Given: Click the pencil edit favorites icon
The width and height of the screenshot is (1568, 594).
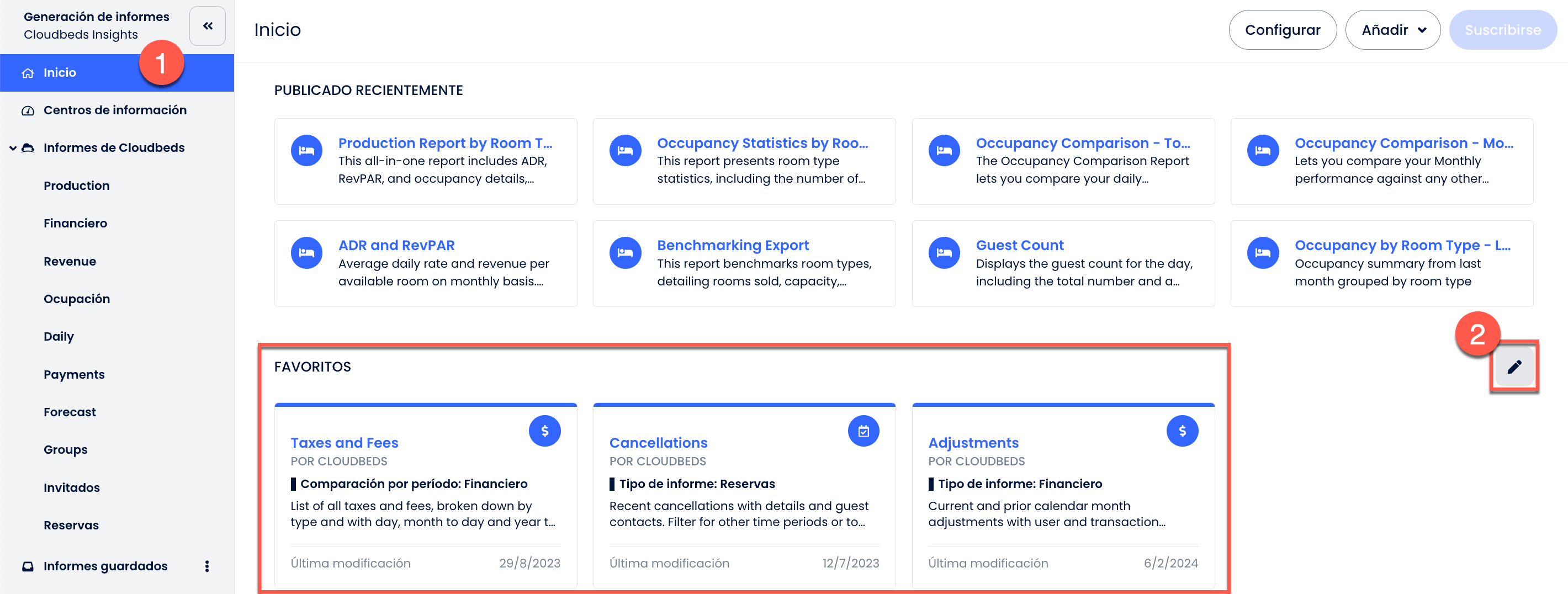Looking at the screenshot, I should tap(1514, 367).
